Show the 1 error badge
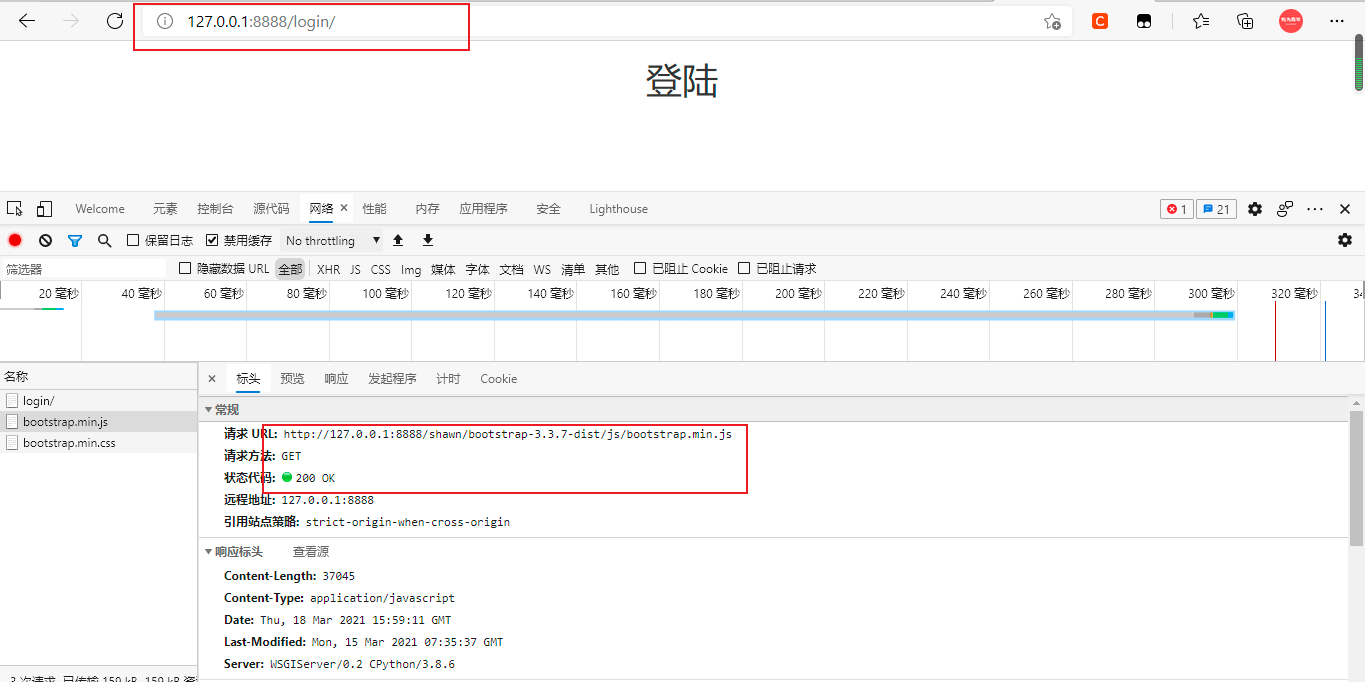This screenshot has height=682, width=1365. click(1177, 209)
